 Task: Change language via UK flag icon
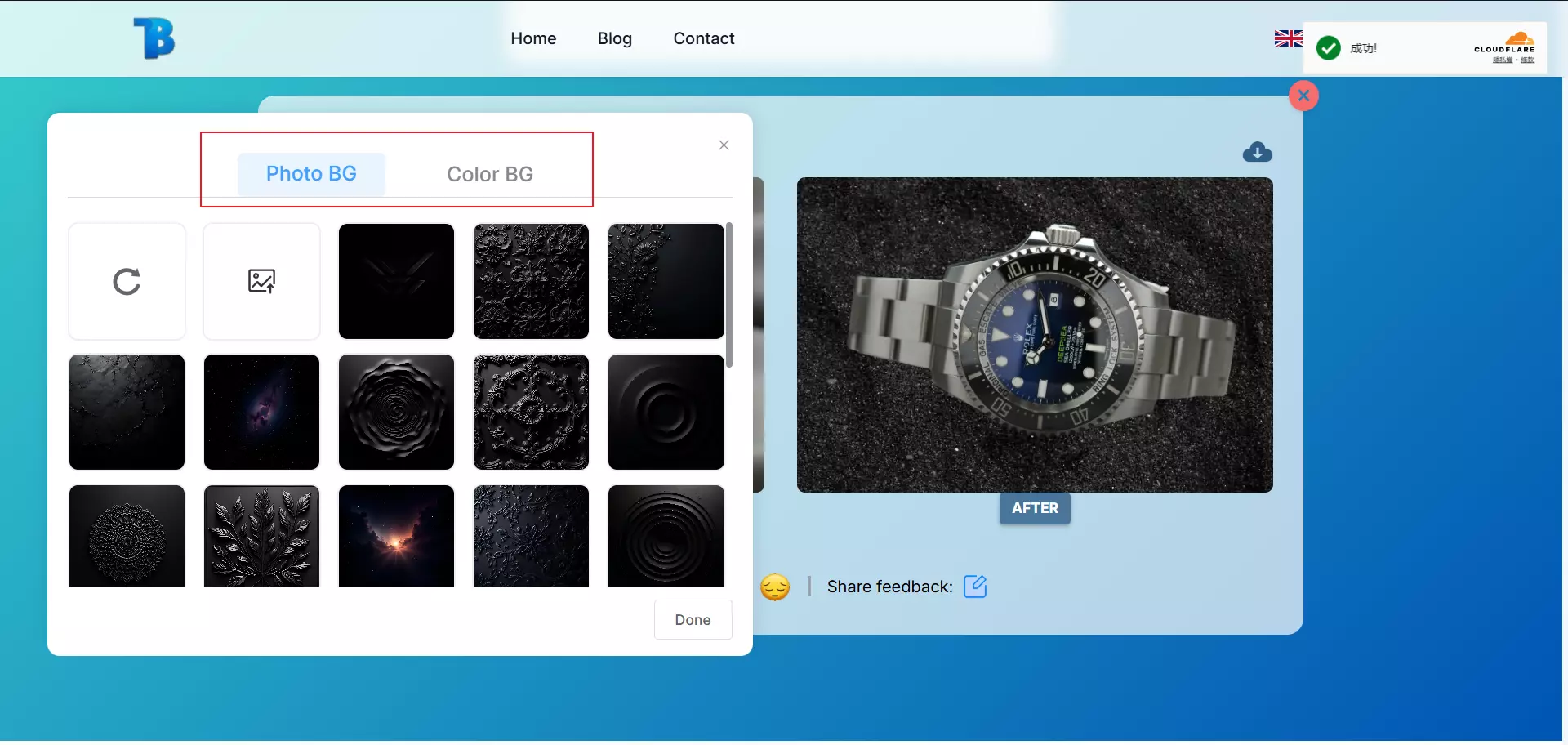1288,38
